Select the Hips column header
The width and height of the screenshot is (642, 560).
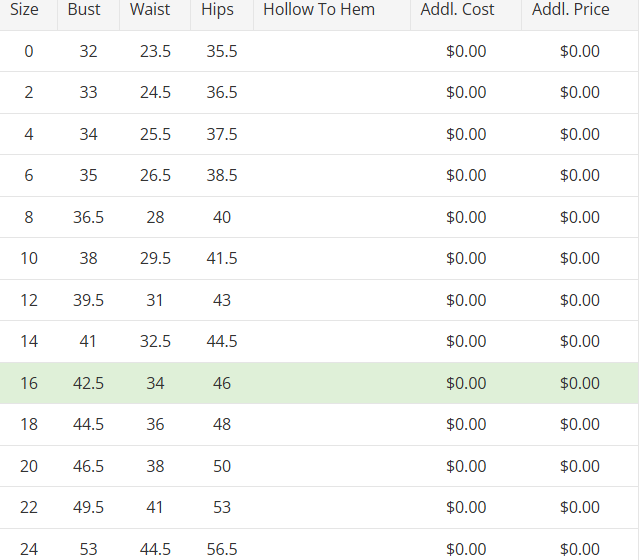217,10
